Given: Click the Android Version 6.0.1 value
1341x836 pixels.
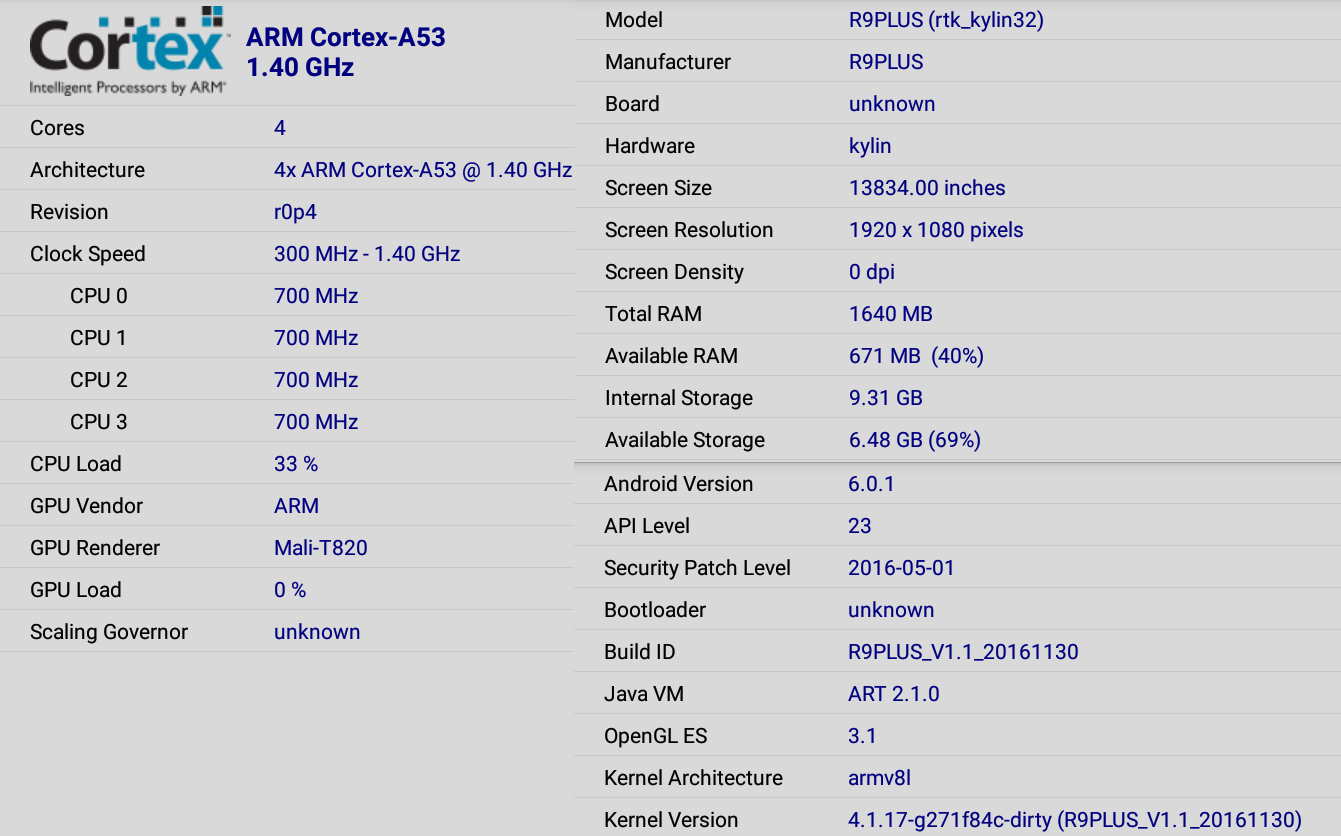Looking at the screenshot, I should click(871, 484).
